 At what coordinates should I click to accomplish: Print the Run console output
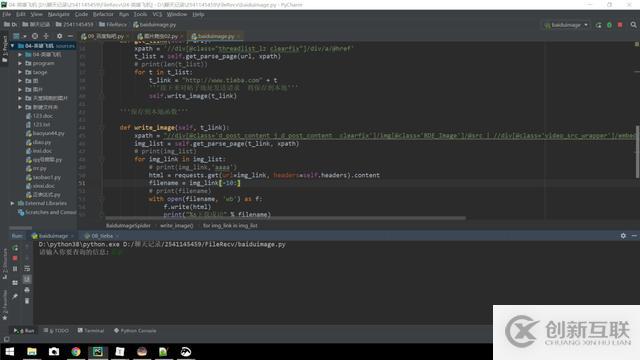tap(27, 290)
